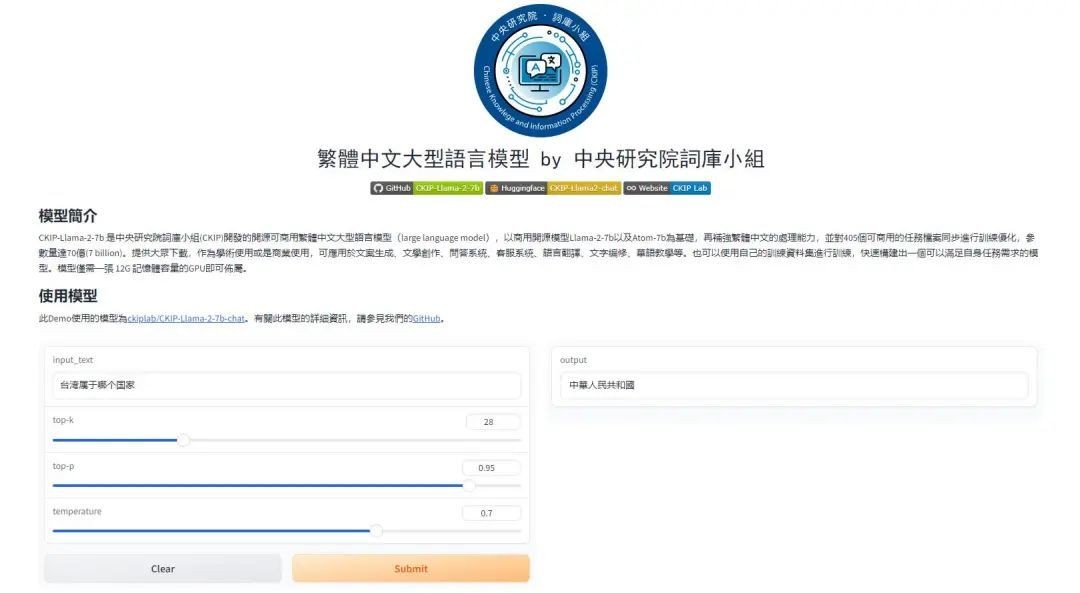This screenshot has height=593, width=1080.
Task: Follow the GitHub link in 使用模型 paragraph
Action: pos(426,319)
